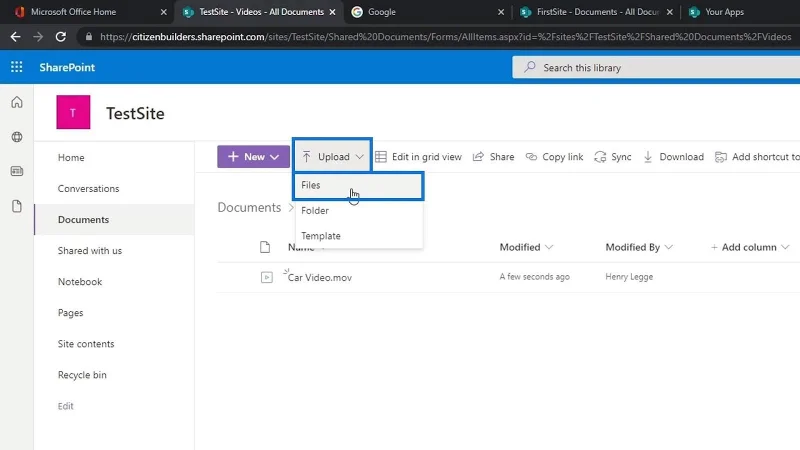Open Conversations in site navigation
The width and height of the screenshot is (800, 450).
click(x=88, y=189)
